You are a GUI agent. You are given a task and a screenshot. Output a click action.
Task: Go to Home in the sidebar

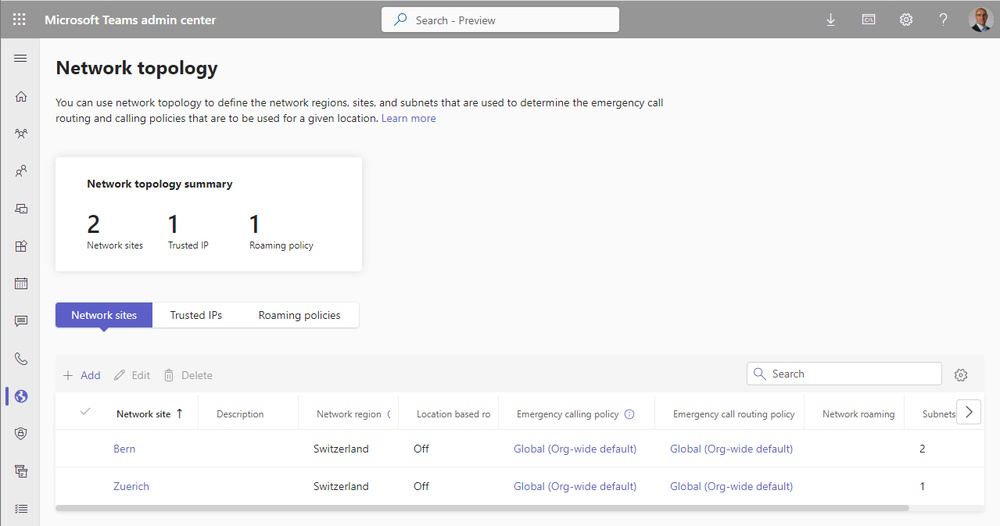(21, 96)
